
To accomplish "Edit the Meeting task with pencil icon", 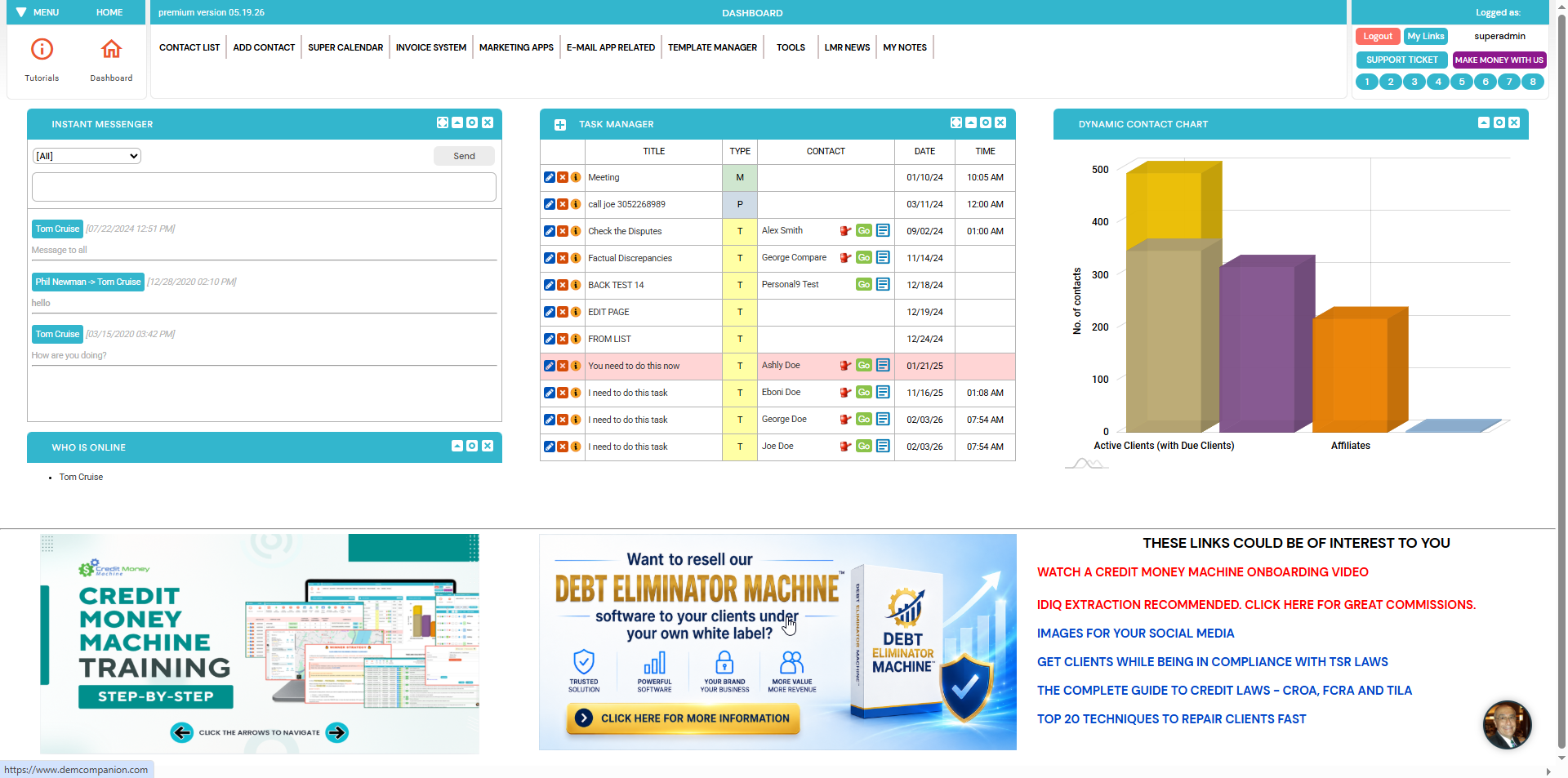I will pyautogui.click(x=550, y=177).
